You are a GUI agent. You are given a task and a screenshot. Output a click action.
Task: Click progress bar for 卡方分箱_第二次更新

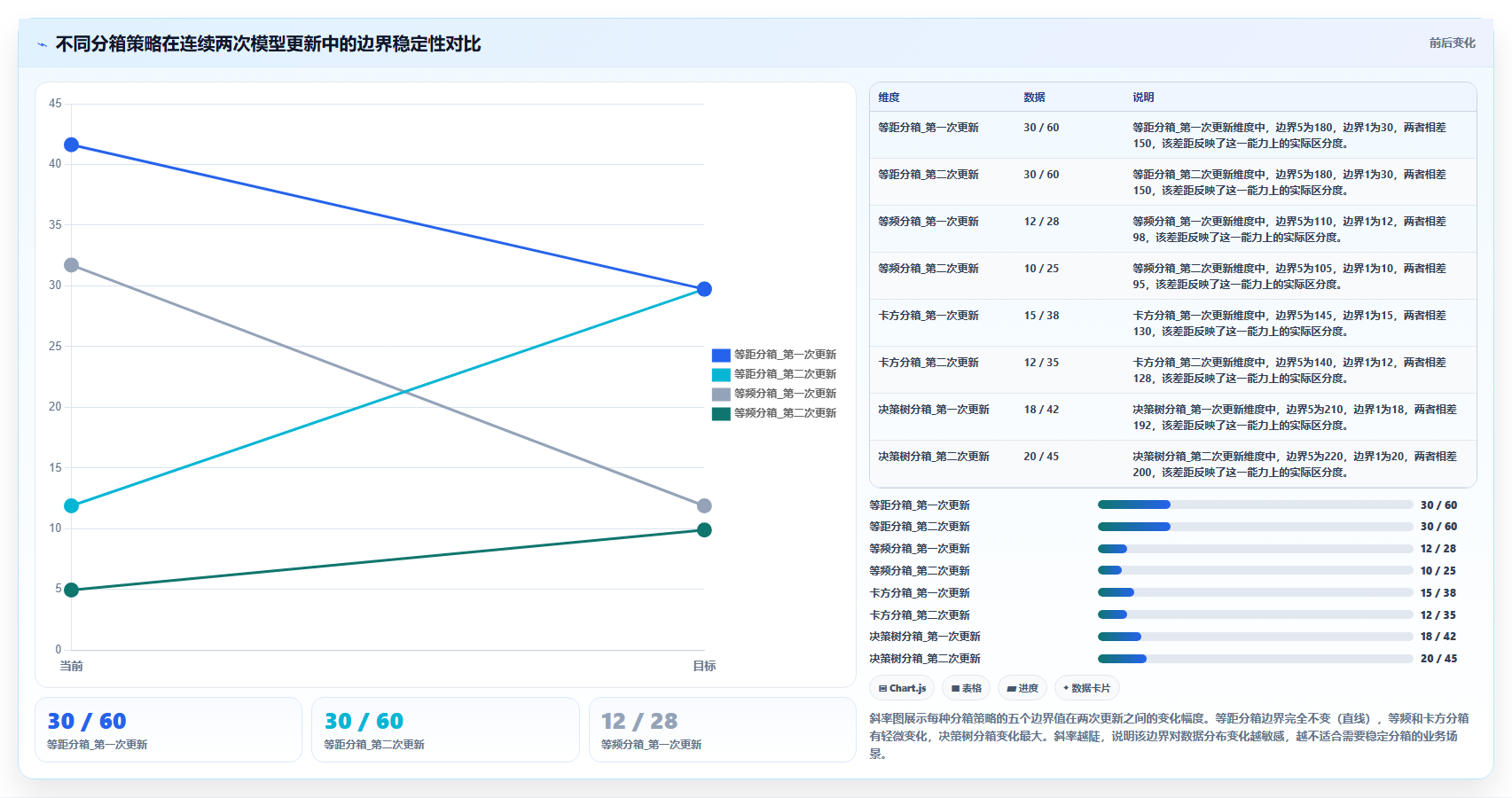[1256, 614]
